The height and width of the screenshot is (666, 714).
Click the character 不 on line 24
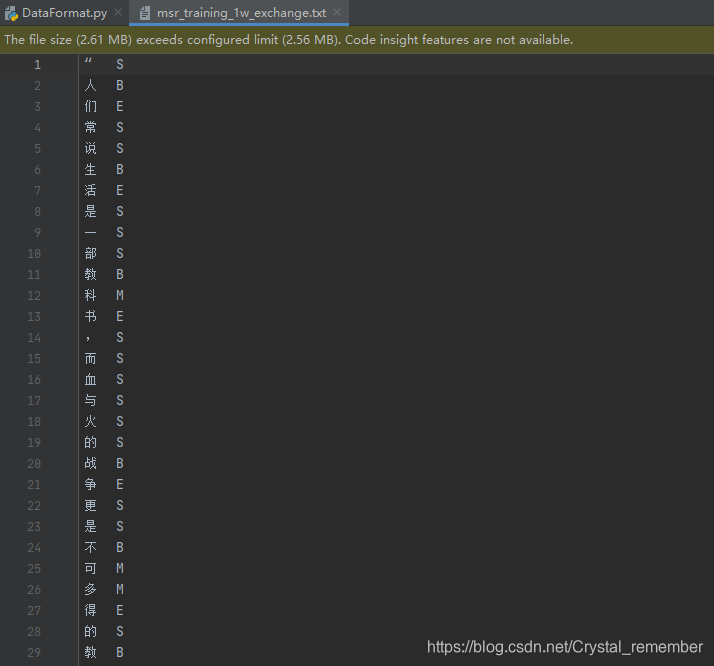click(91, 548)
